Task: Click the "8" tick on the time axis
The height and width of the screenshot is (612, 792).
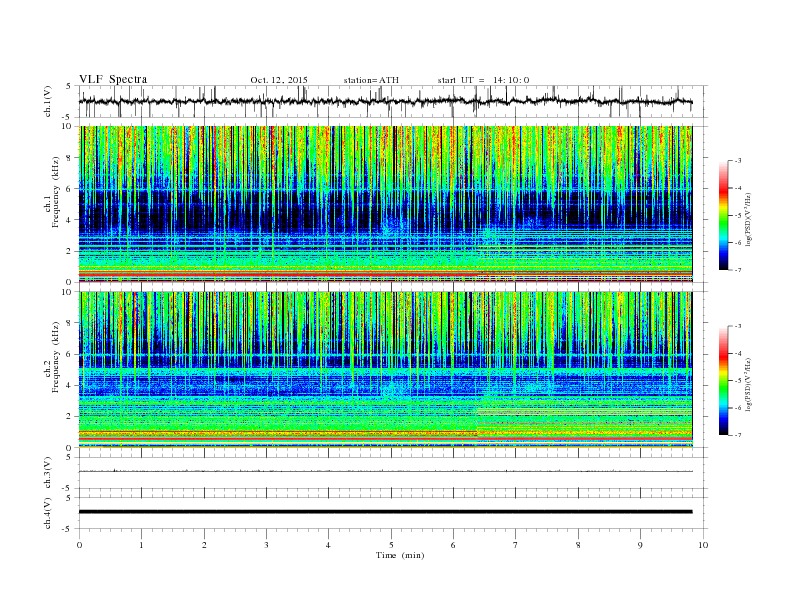Action: [x=578, y=545]
